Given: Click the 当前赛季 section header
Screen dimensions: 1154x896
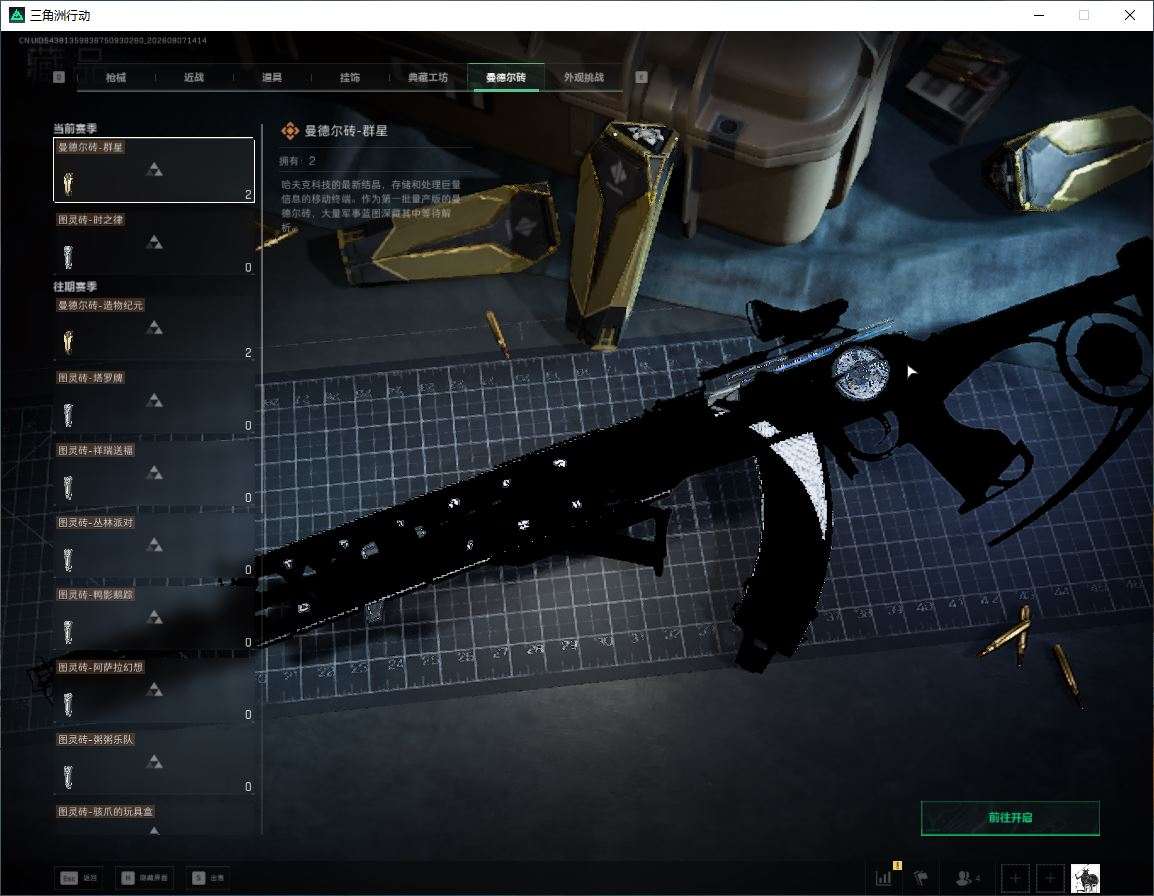Looking at the screenshot, I should click(x=75, y=128).
